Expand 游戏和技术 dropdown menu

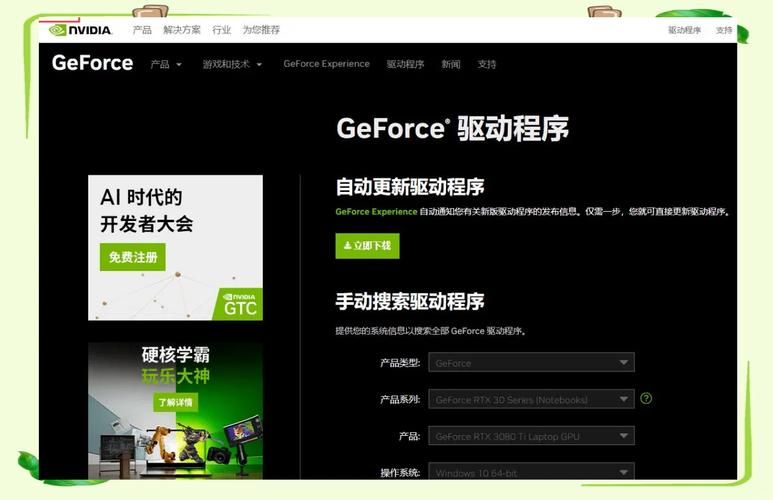click(232, 64)
